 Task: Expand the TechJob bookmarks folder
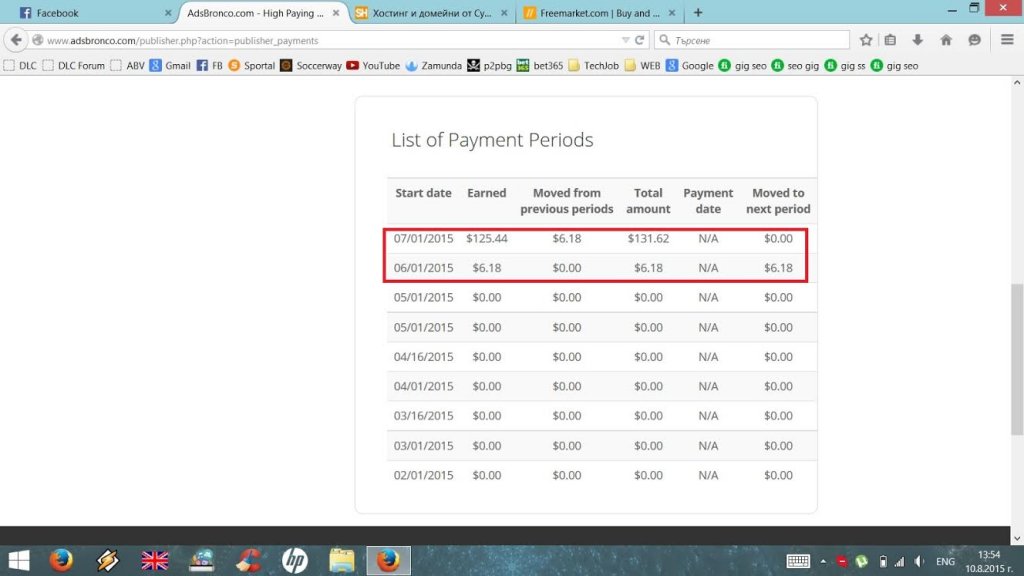pyautogui.click(x=594, y=65)
